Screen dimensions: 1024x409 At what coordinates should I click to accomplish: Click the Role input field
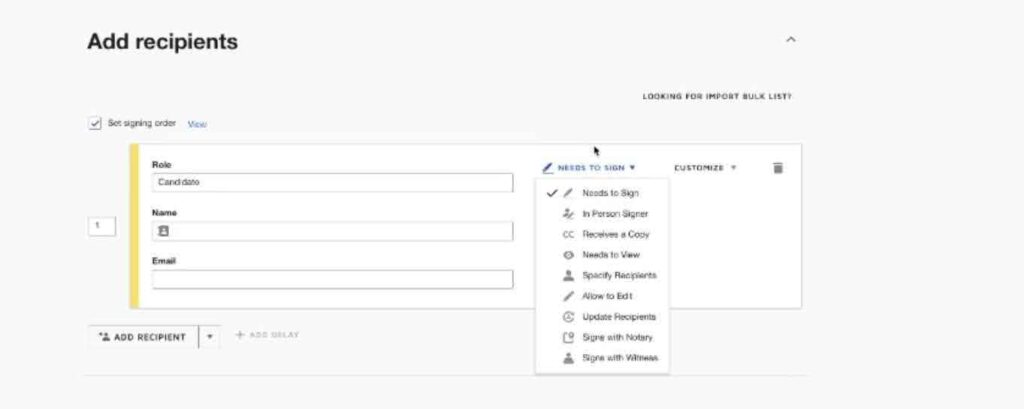point(332,182)
